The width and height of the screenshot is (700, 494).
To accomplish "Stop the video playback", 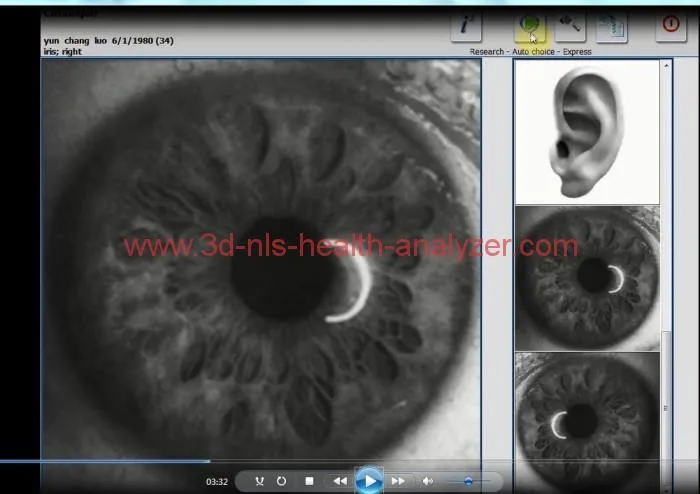I will [x=309, y=481].
